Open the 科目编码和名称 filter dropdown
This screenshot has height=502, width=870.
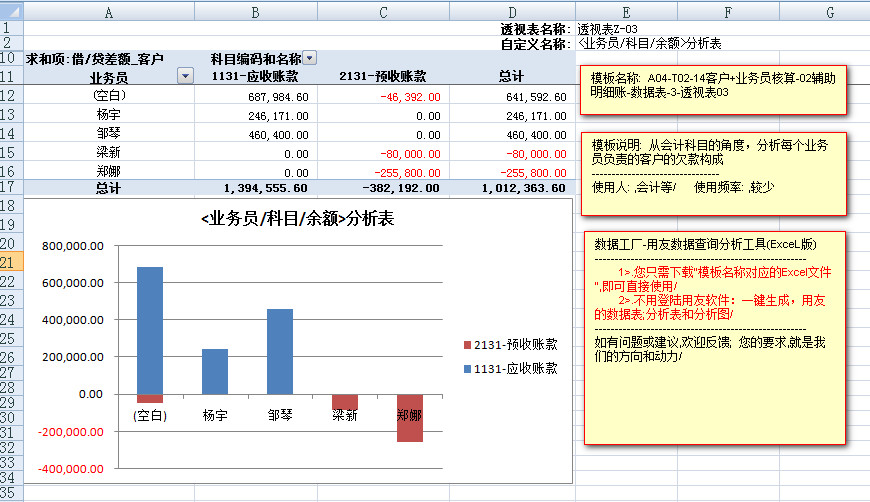(309, 59)
